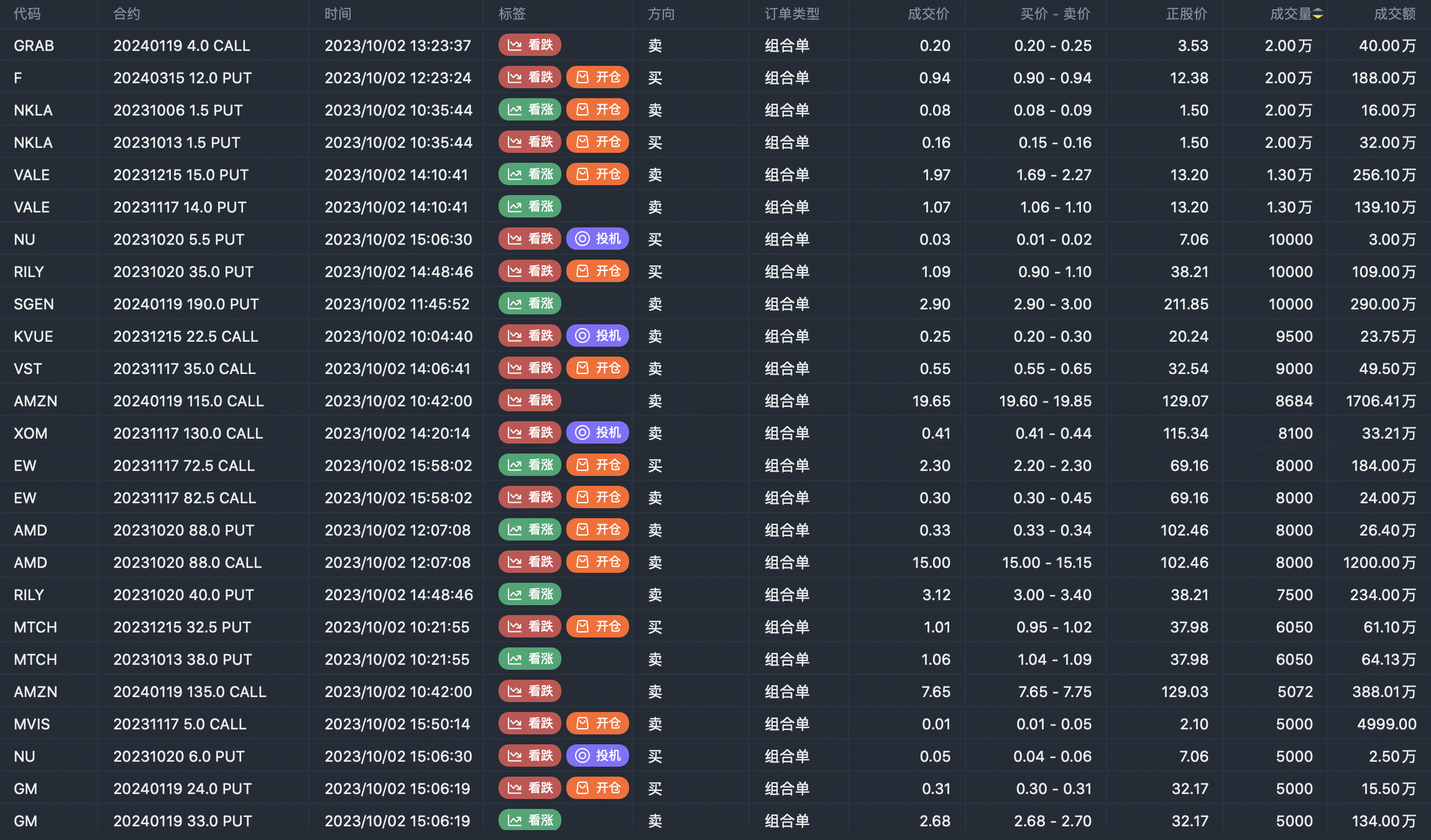The image size is (1431, 840).
Task: Open the SGEN ticker link
Action: (34, 304)
